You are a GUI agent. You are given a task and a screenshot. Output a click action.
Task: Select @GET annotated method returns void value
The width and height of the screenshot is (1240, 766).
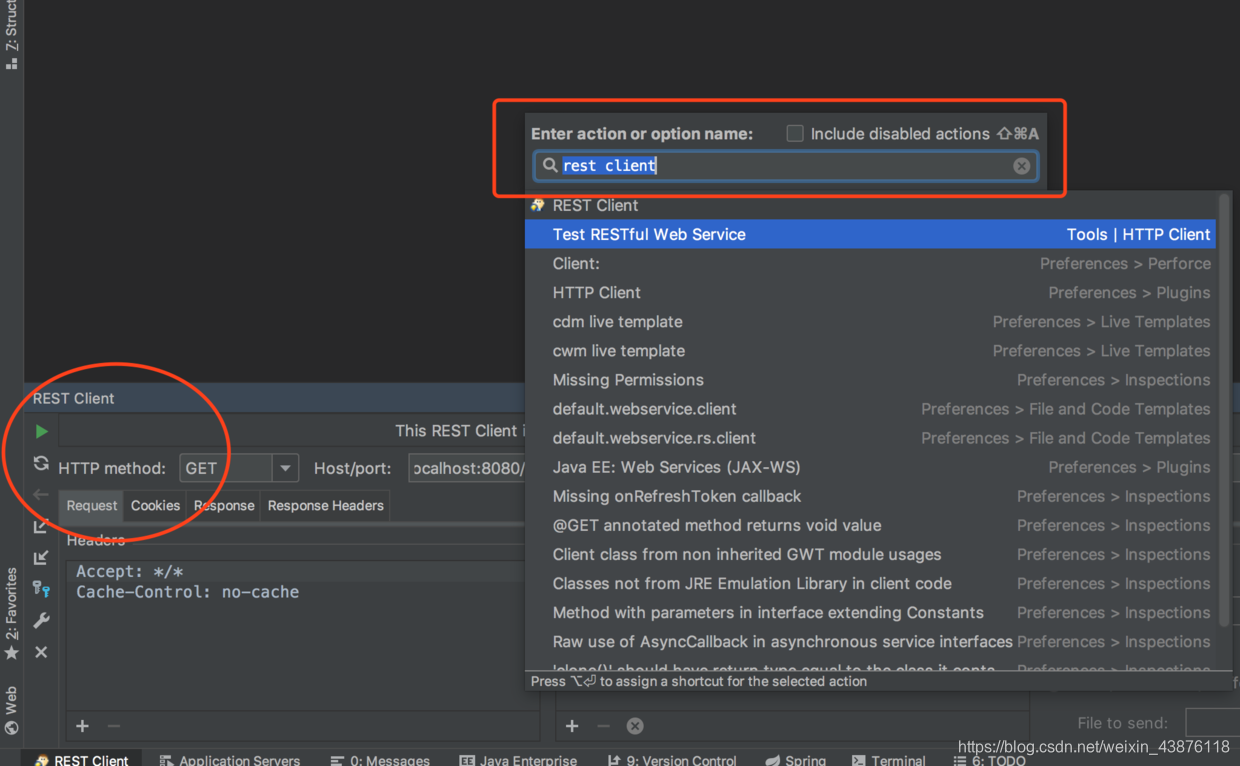(870, 525)
